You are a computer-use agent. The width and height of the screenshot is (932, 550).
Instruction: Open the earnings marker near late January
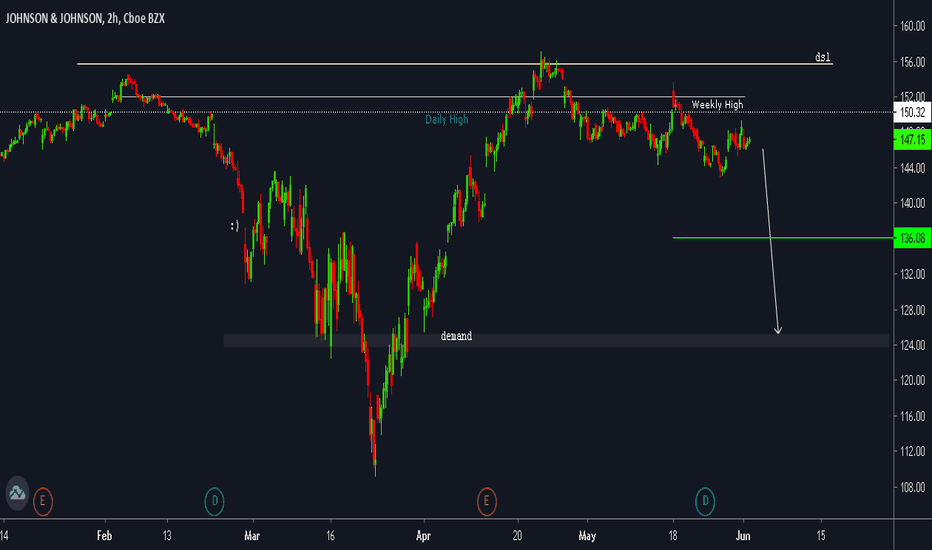tap(43, 501)
